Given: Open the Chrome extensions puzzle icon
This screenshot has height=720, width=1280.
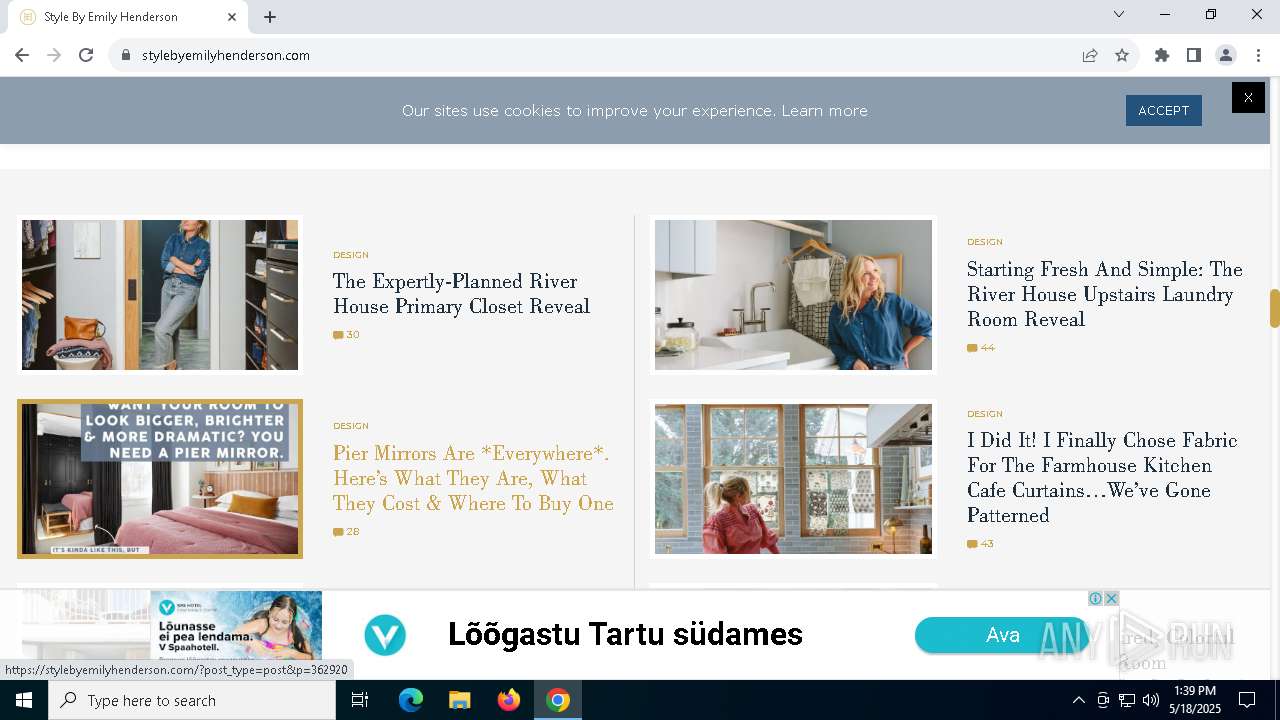Looking at the screenshot, I should point(1162,55).
